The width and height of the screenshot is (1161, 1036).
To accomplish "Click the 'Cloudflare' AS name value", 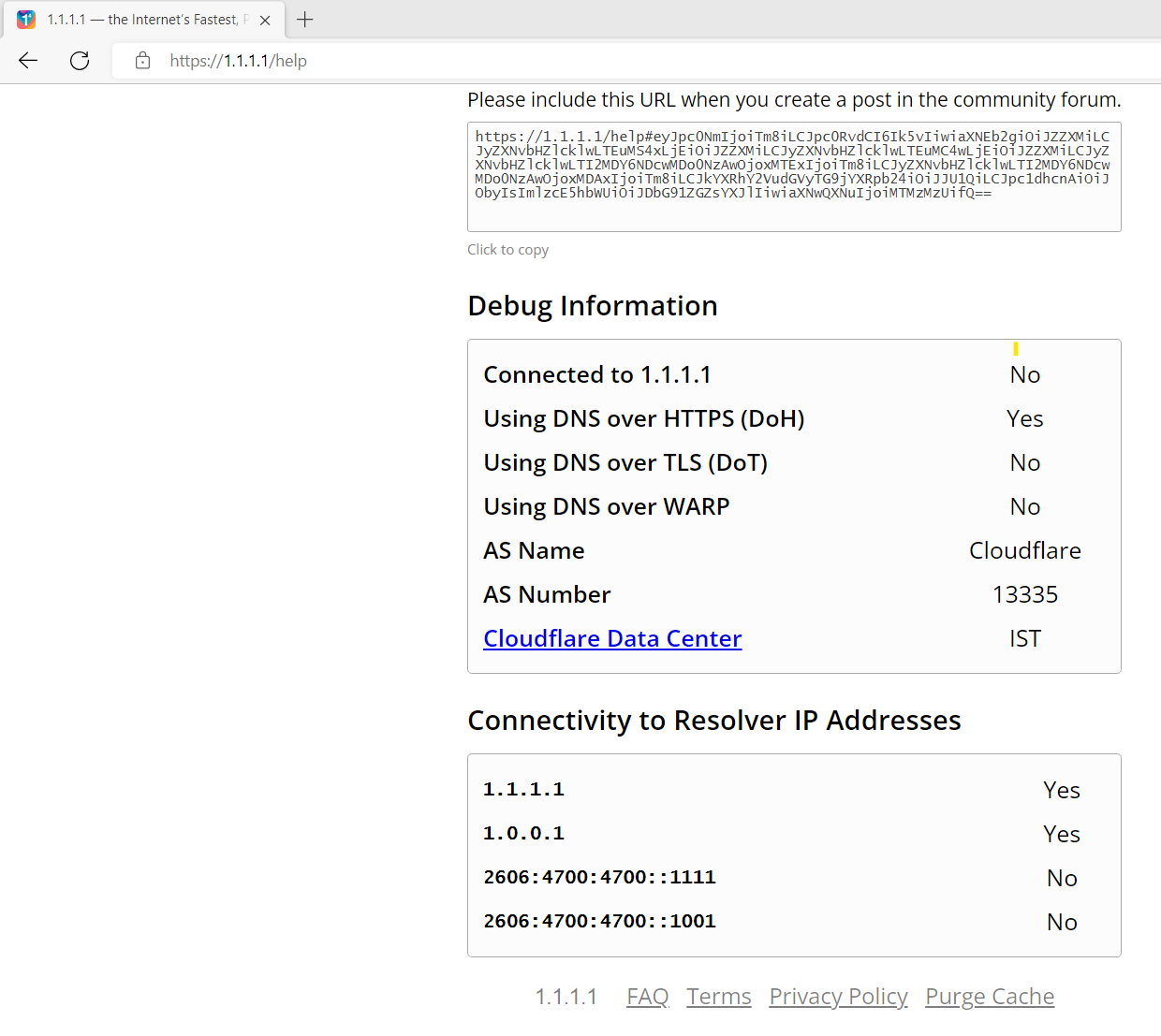I will point(1025,550).
